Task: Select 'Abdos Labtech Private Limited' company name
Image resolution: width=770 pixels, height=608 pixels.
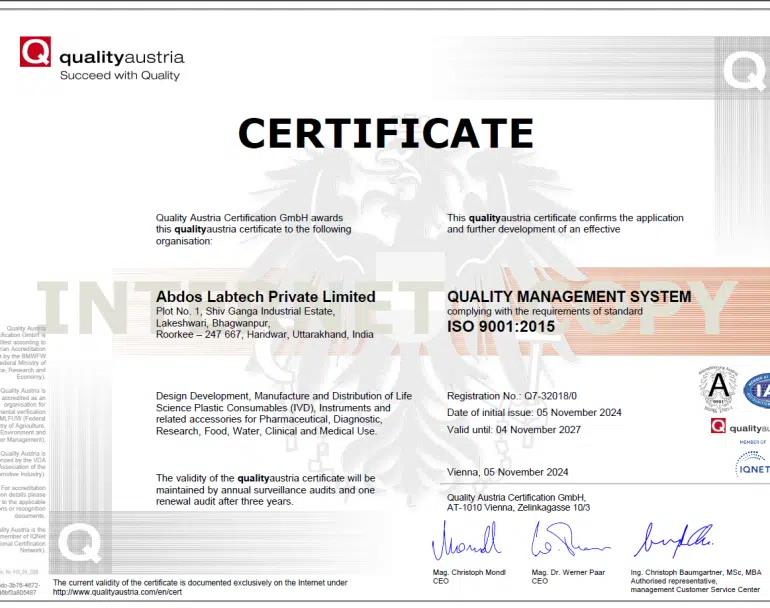Action: coord(266,297)
